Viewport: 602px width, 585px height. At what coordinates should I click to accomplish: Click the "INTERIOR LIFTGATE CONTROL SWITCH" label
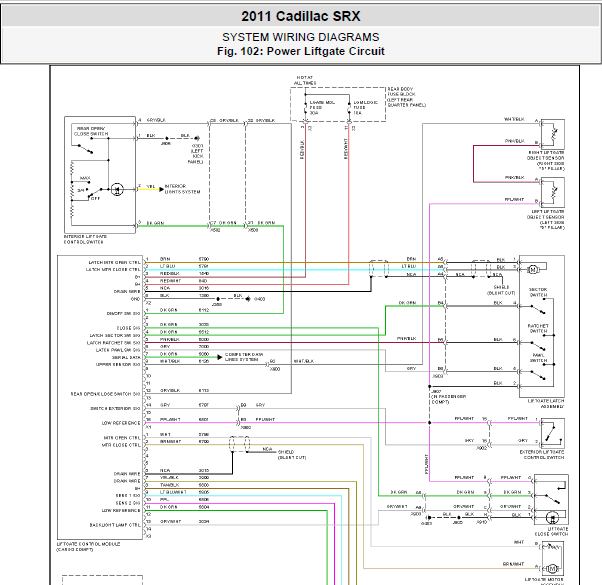85,240
